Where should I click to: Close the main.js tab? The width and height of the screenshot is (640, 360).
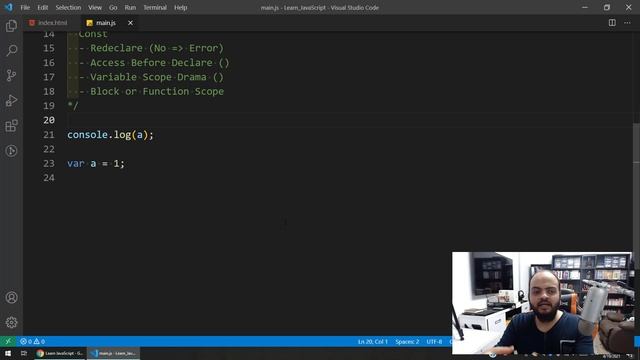130,23
